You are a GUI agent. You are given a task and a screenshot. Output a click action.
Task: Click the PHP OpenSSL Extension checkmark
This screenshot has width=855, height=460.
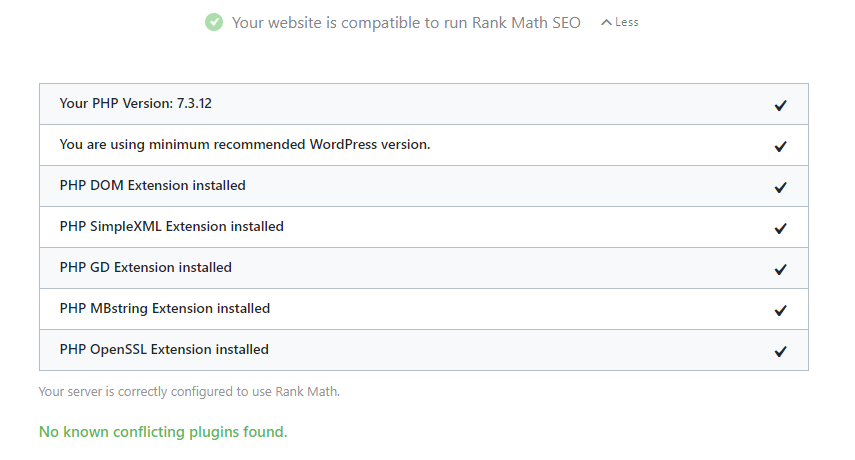pos(780,351)
